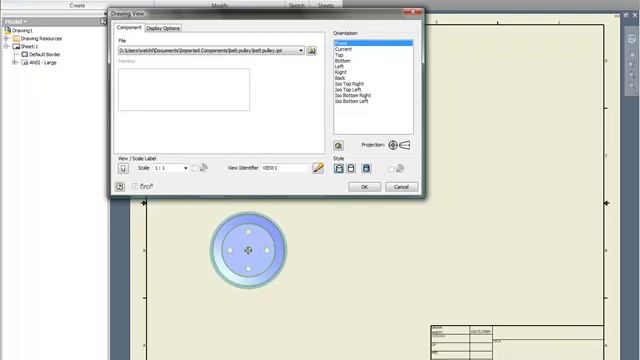Toggle label visibility lightbulb button
This screenshot has width=640, height=360.
tap(123, 168)
